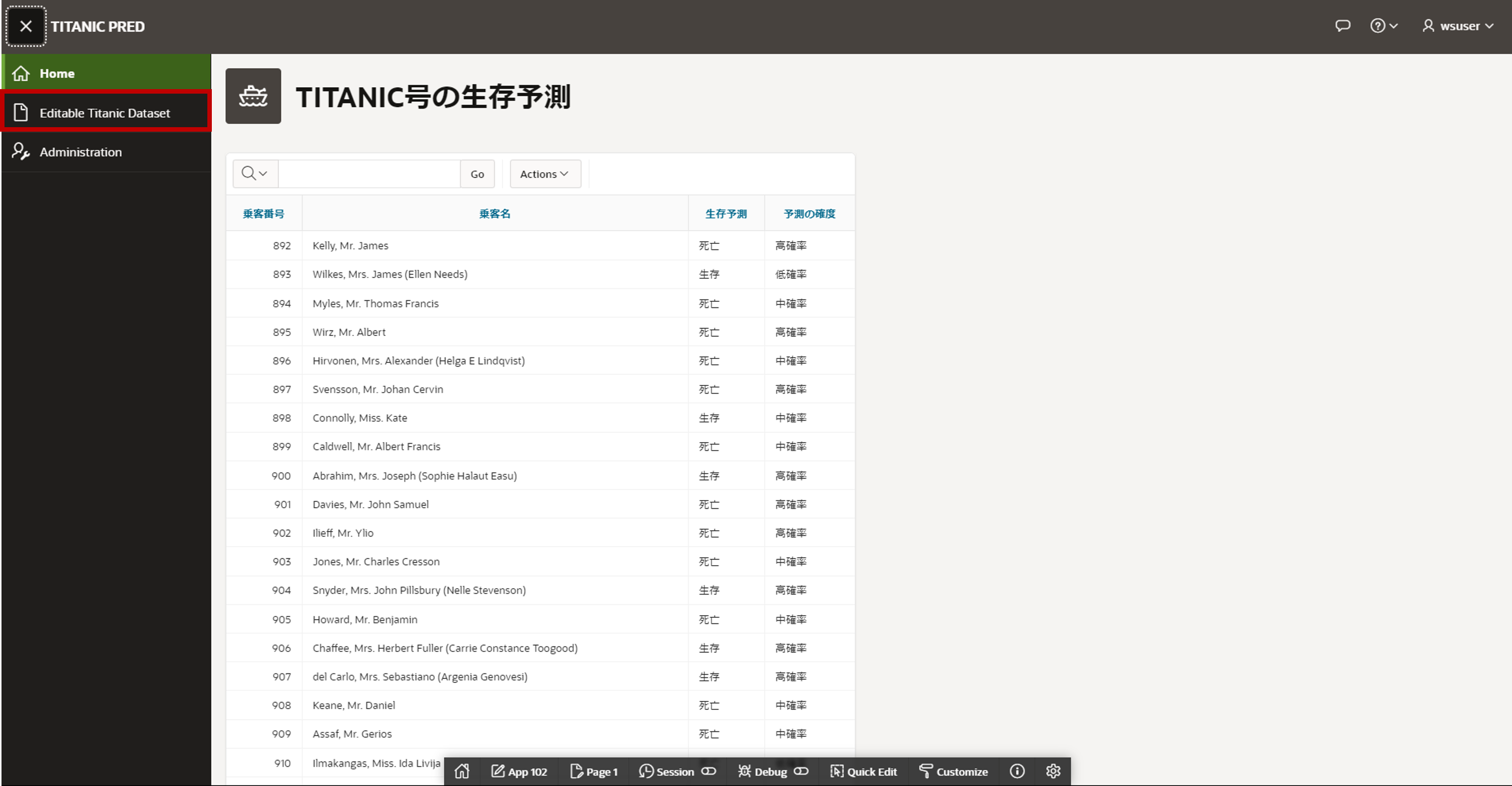This screenshot has width=1512, height=786.
Task: Open Quick Edit in developer toolbar
Action: 863,771
